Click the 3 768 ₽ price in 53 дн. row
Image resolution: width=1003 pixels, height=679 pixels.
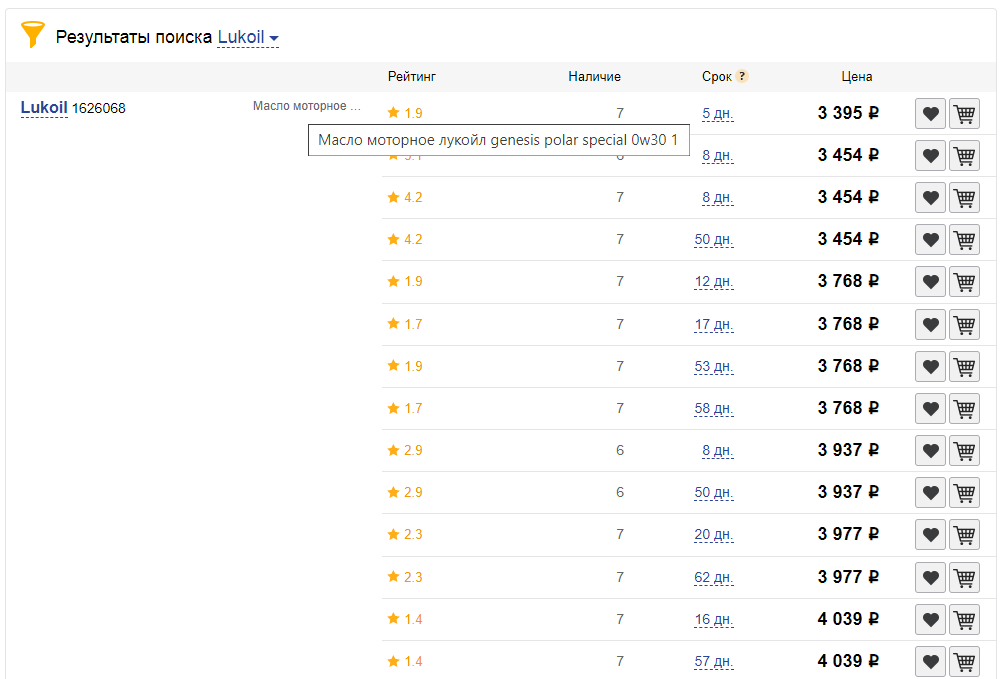point(848,366)
